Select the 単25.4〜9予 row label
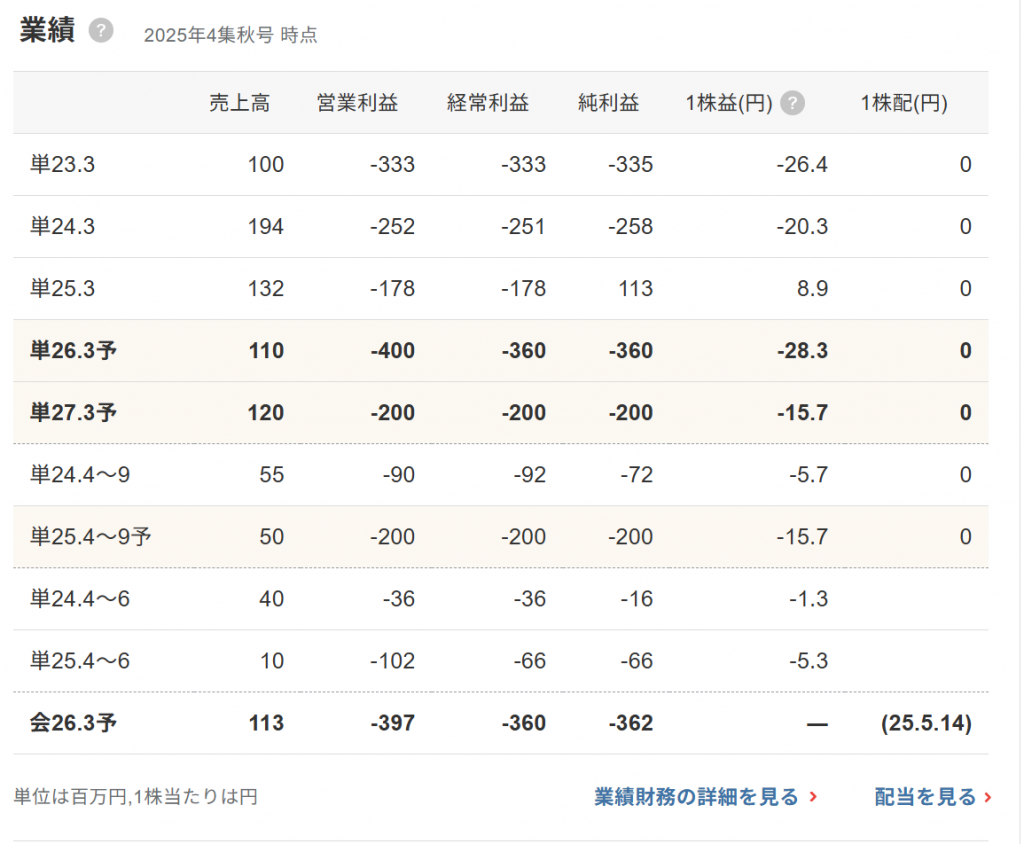 point(90,537)
